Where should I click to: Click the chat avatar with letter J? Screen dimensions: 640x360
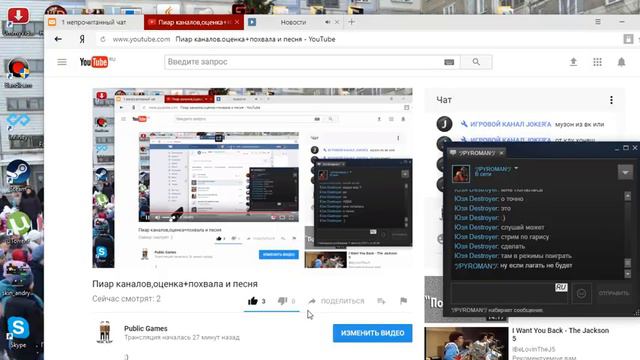tap(444, 124)
